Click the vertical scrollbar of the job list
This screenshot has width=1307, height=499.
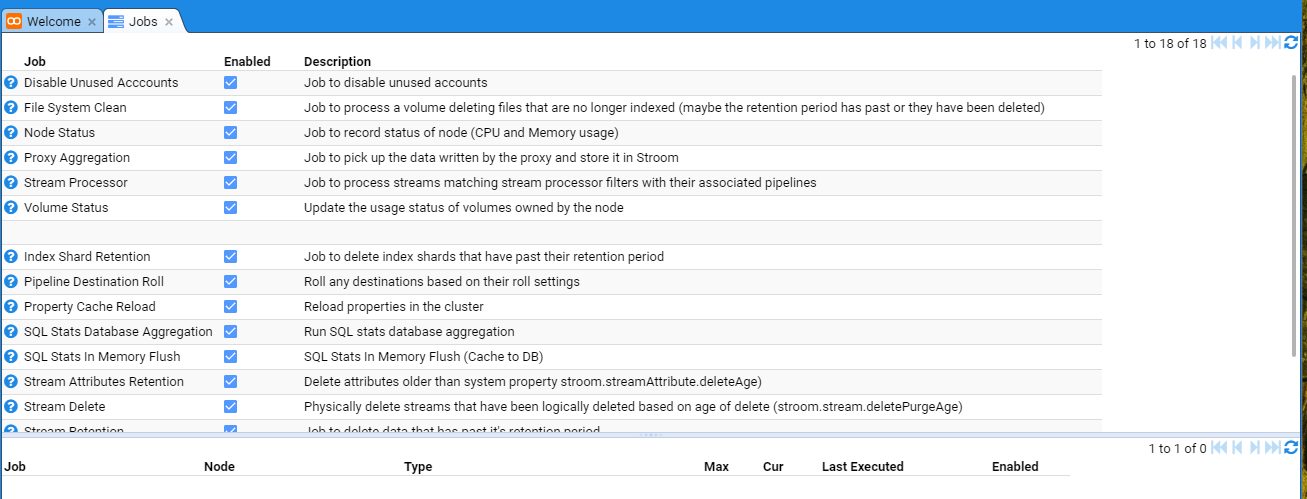coord(1294,200)
